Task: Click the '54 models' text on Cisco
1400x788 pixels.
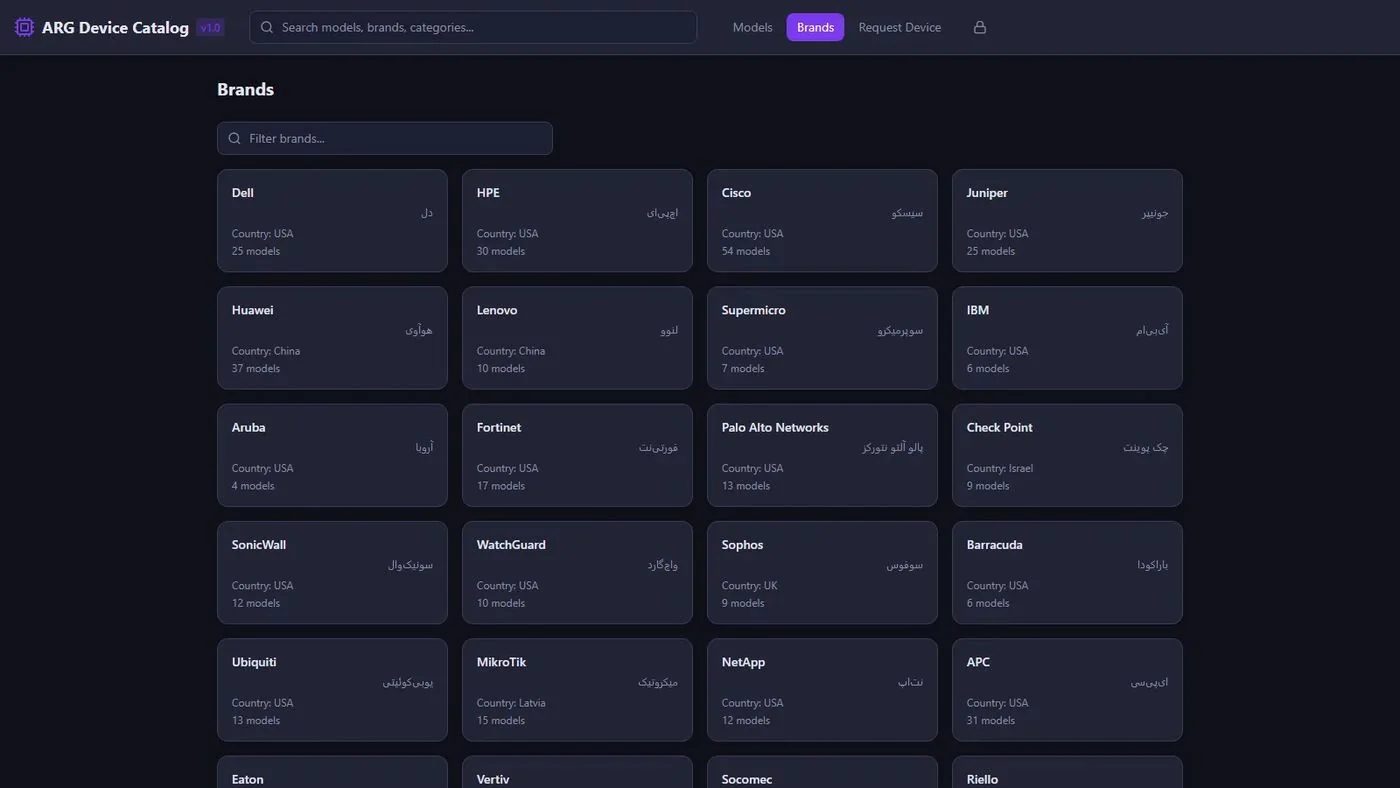Action: point(746,251)
